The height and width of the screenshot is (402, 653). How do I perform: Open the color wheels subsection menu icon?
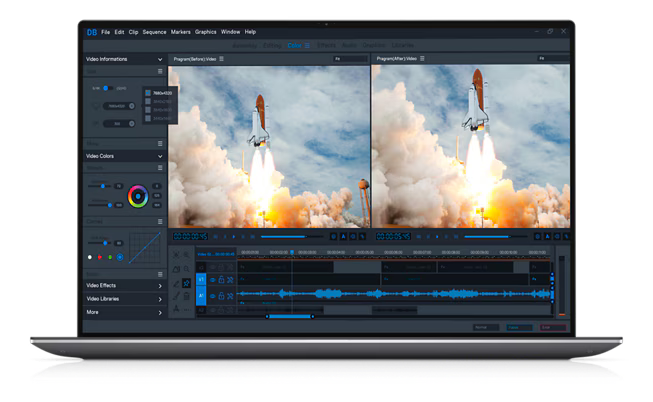point(160,167)
